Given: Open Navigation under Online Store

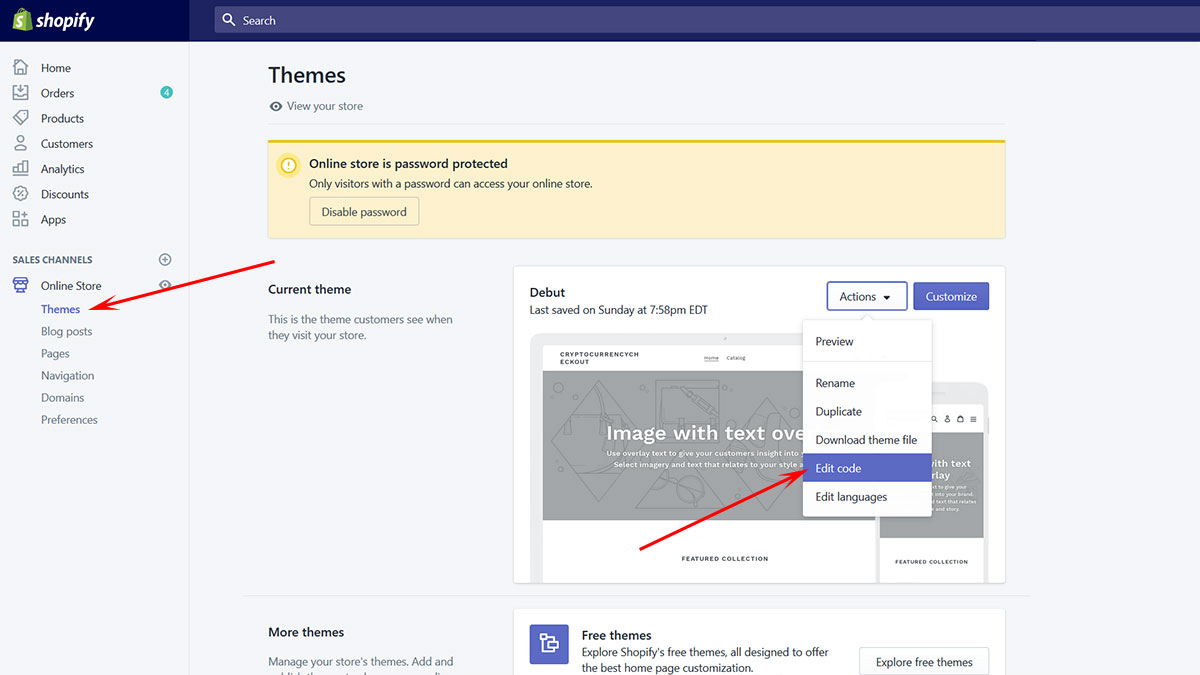Looking at the screenshot, I should 68,375.
